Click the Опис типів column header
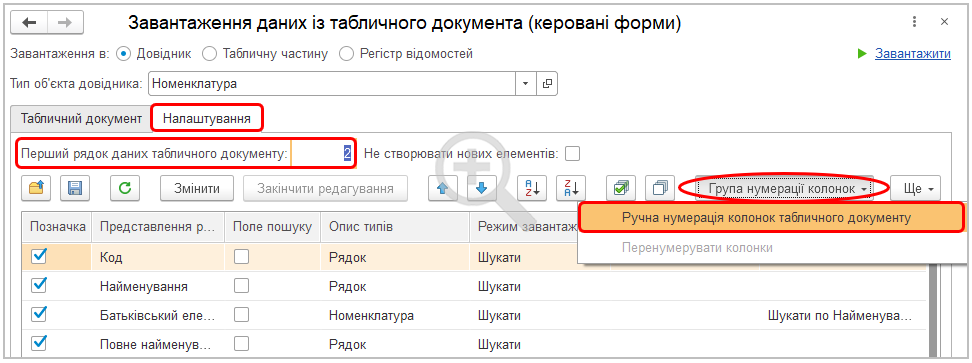972x363 pixels. point(395,227)
